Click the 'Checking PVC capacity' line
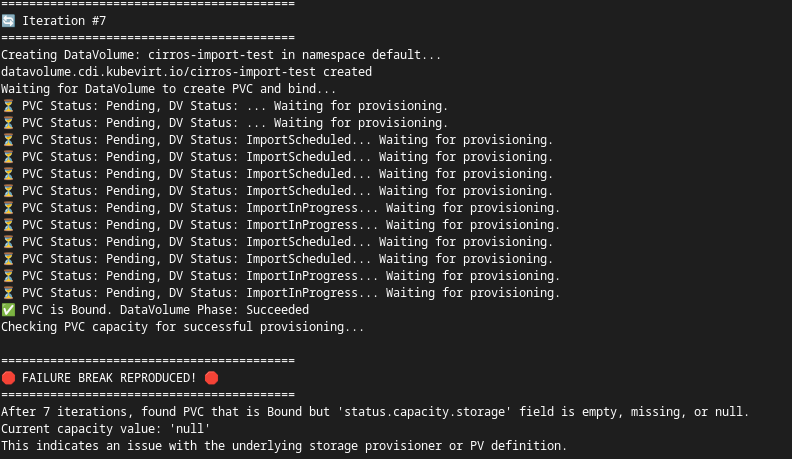Screen dimensions: 792x459 pyautogui.click(x=183, y=327)
